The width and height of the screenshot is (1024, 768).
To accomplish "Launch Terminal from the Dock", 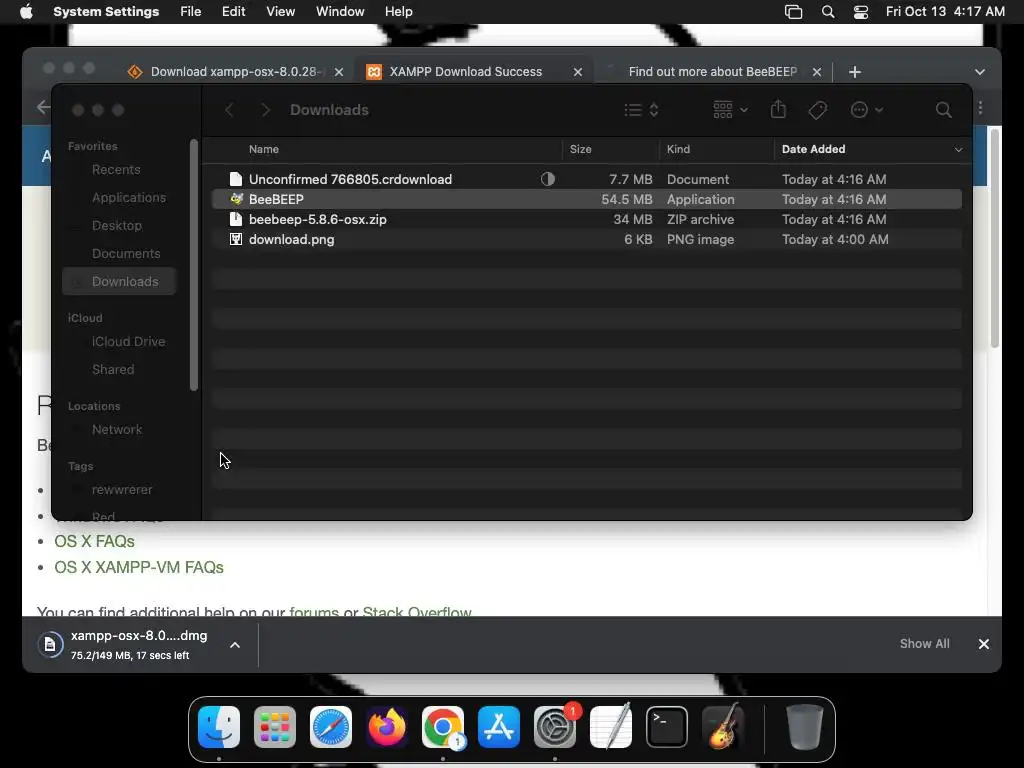I will tap(667, 727).
